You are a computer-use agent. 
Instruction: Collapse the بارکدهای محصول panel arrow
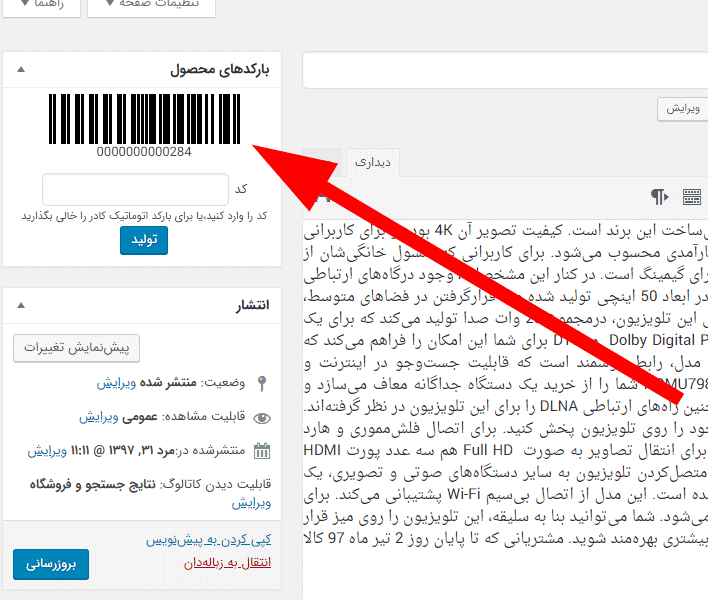point(21,69)
